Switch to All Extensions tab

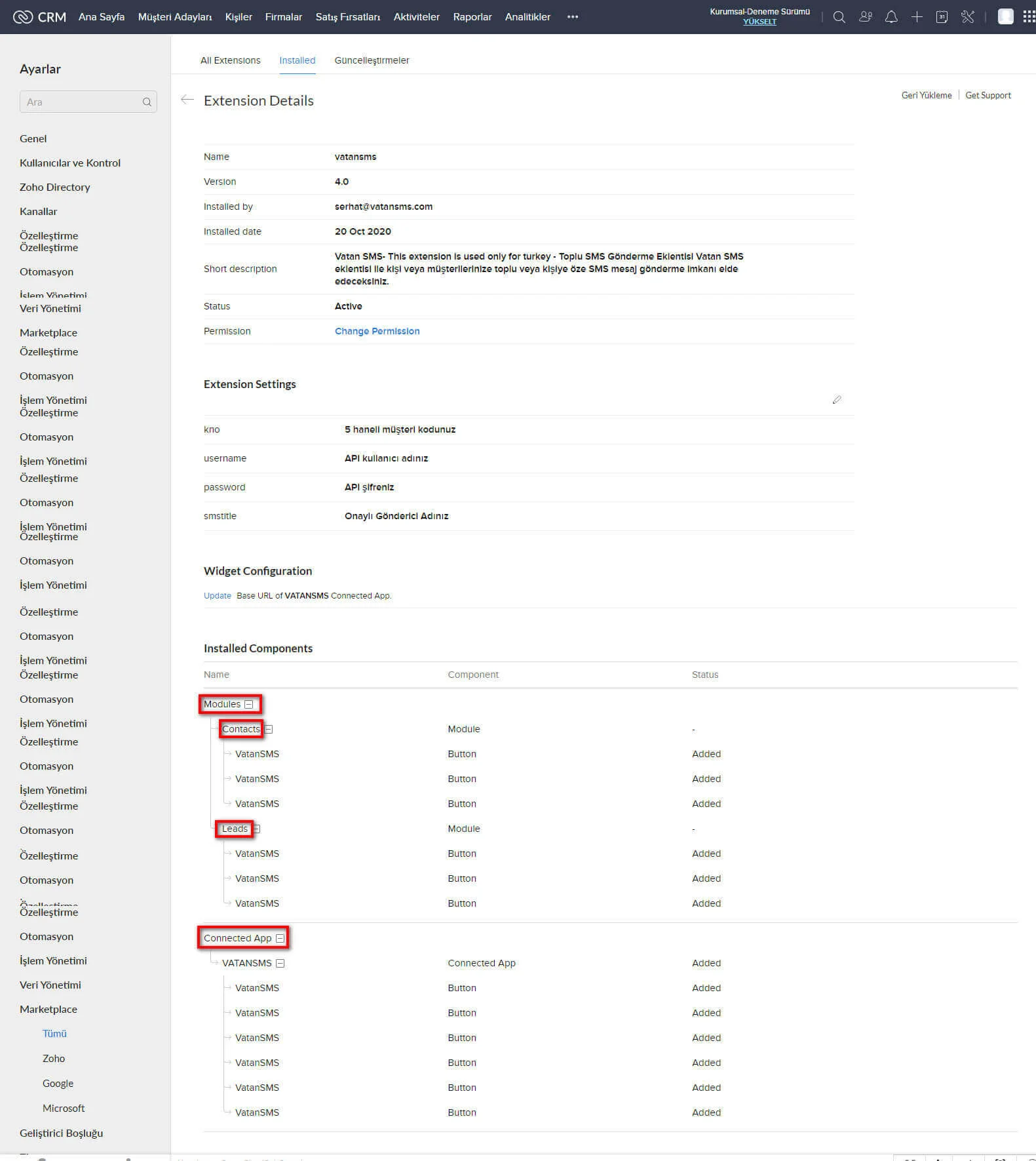tap(231, 60)
